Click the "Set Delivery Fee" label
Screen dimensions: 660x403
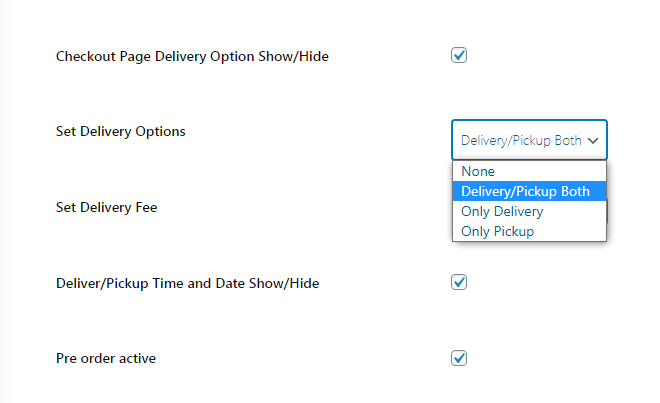tap(106, 207)
